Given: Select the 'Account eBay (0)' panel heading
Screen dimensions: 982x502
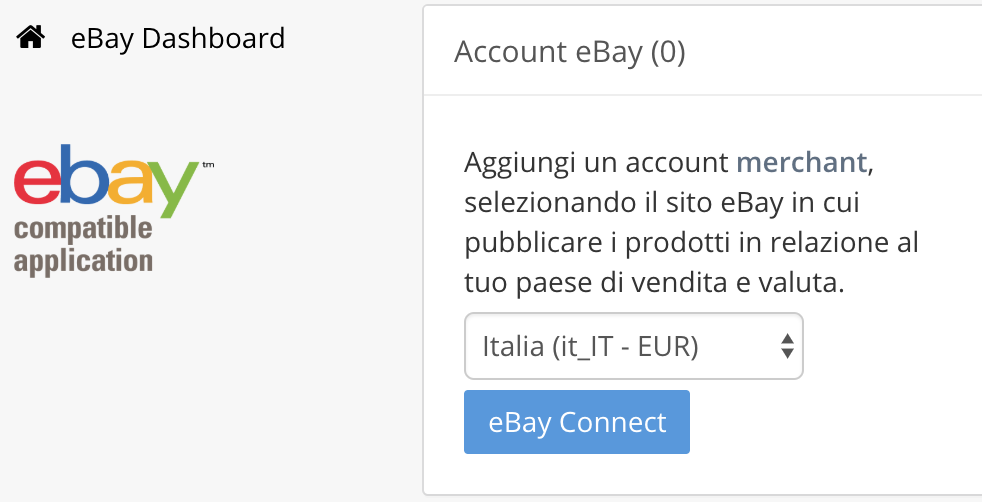Looking at the screenshot, I should (569, 52).
